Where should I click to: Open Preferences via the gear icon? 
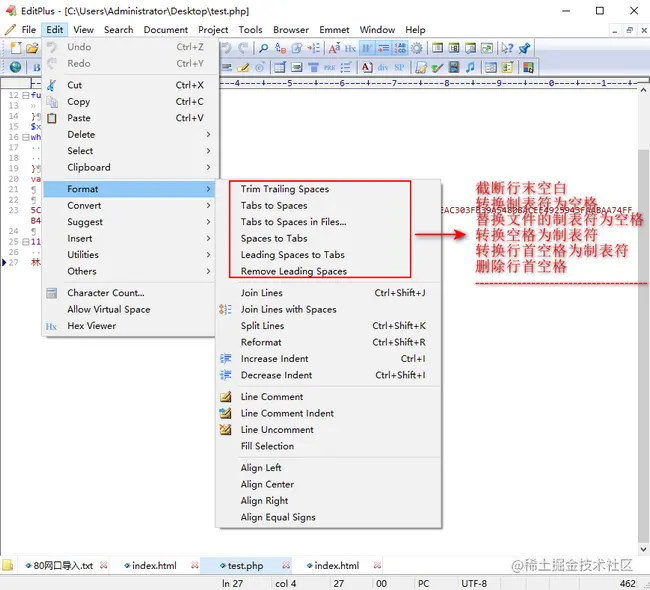tap(417, 48)
